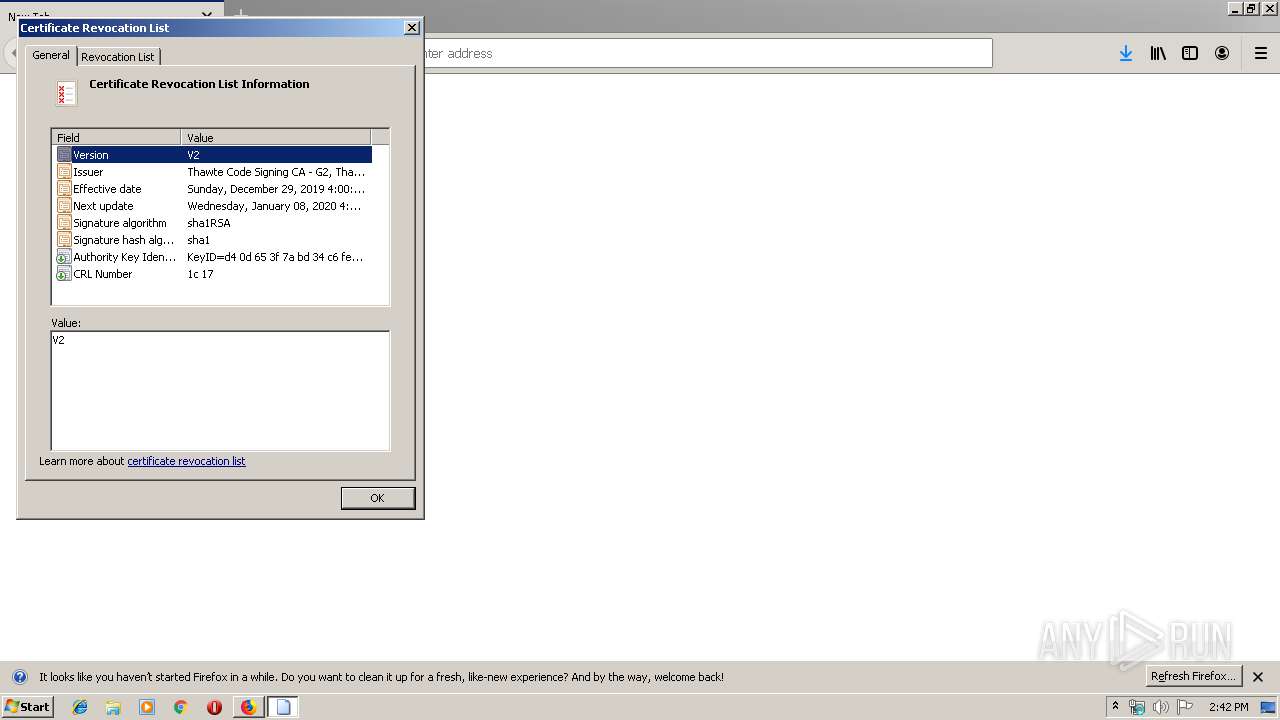Click the Thawte Code Signing CA value

(276, 172)
